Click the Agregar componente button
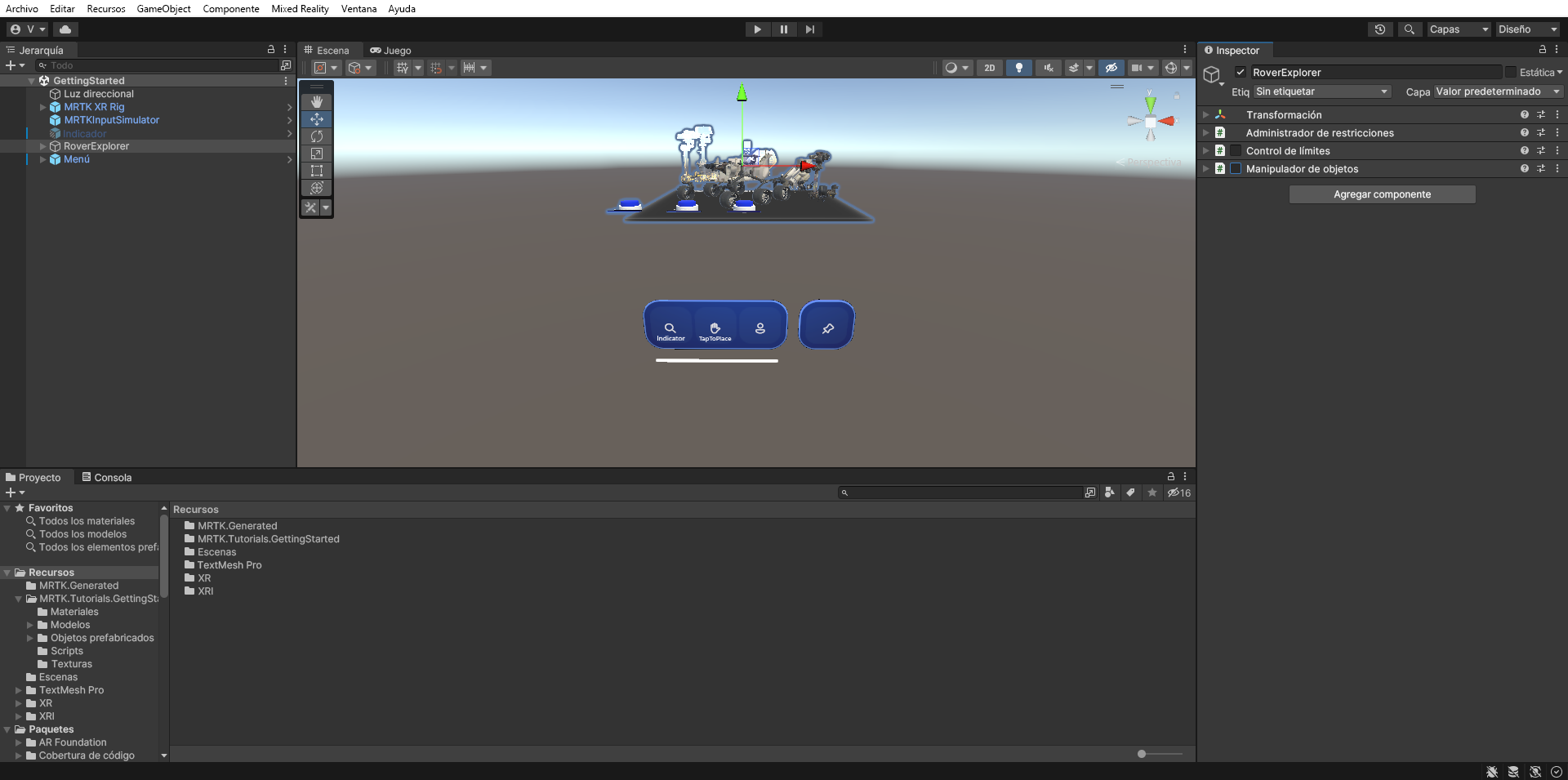Screen dimensions: 1568x780 click(1382, 194)
